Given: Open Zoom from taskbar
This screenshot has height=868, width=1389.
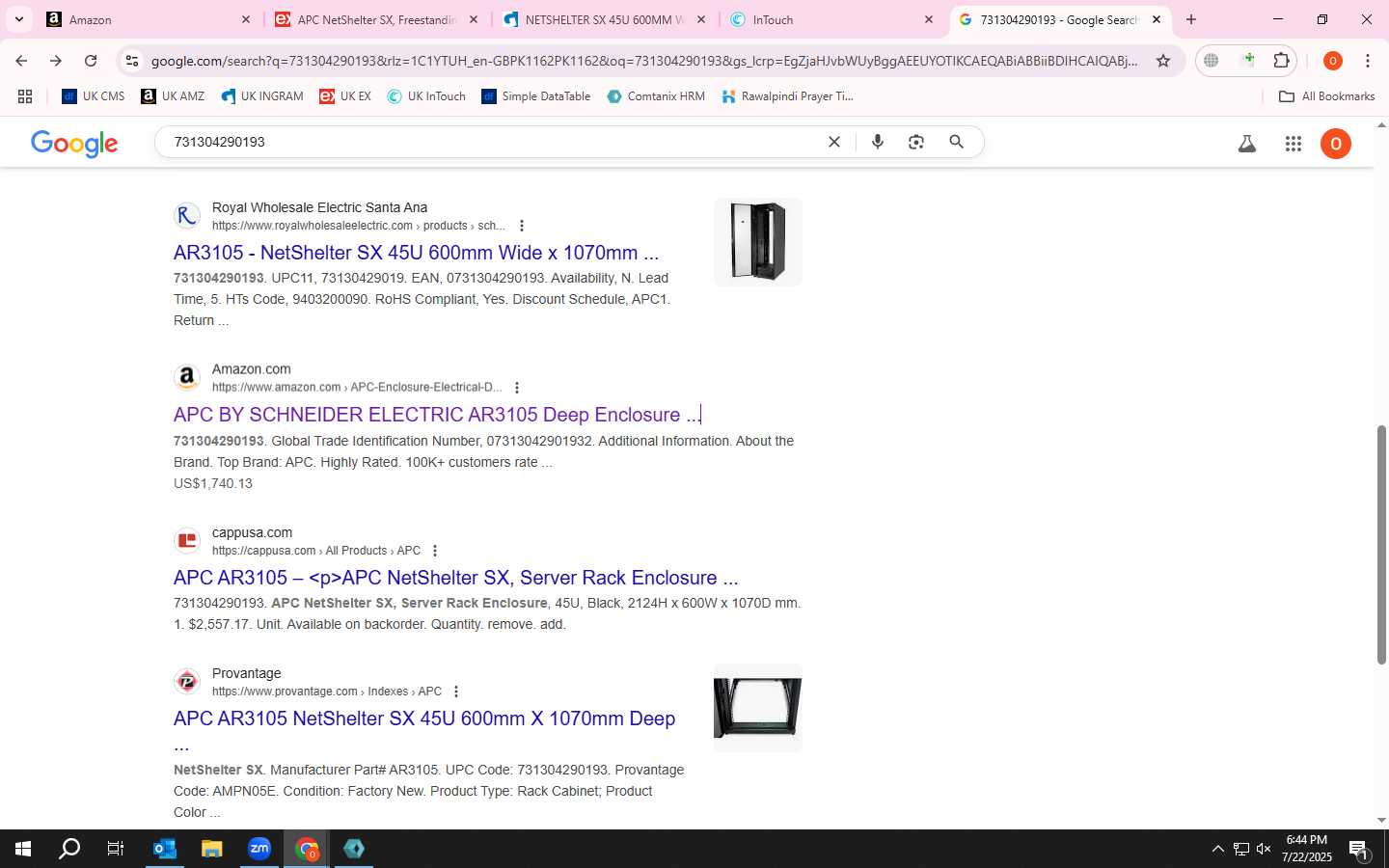Looking at the screenshot, I should coord(259,849).
